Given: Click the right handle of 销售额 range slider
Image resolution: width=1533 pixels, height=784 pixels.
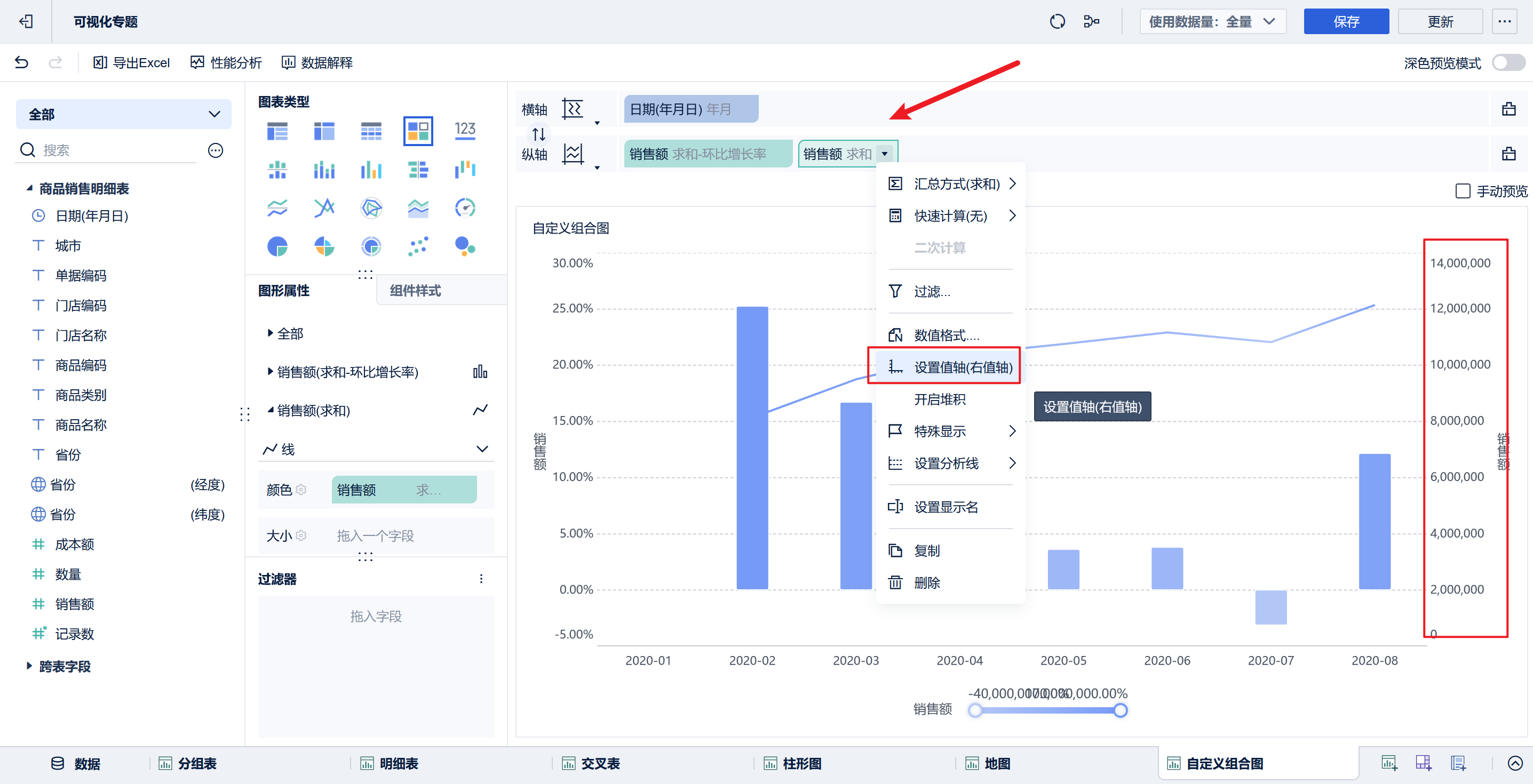Looking at the screenshot, I should 1120,710.
